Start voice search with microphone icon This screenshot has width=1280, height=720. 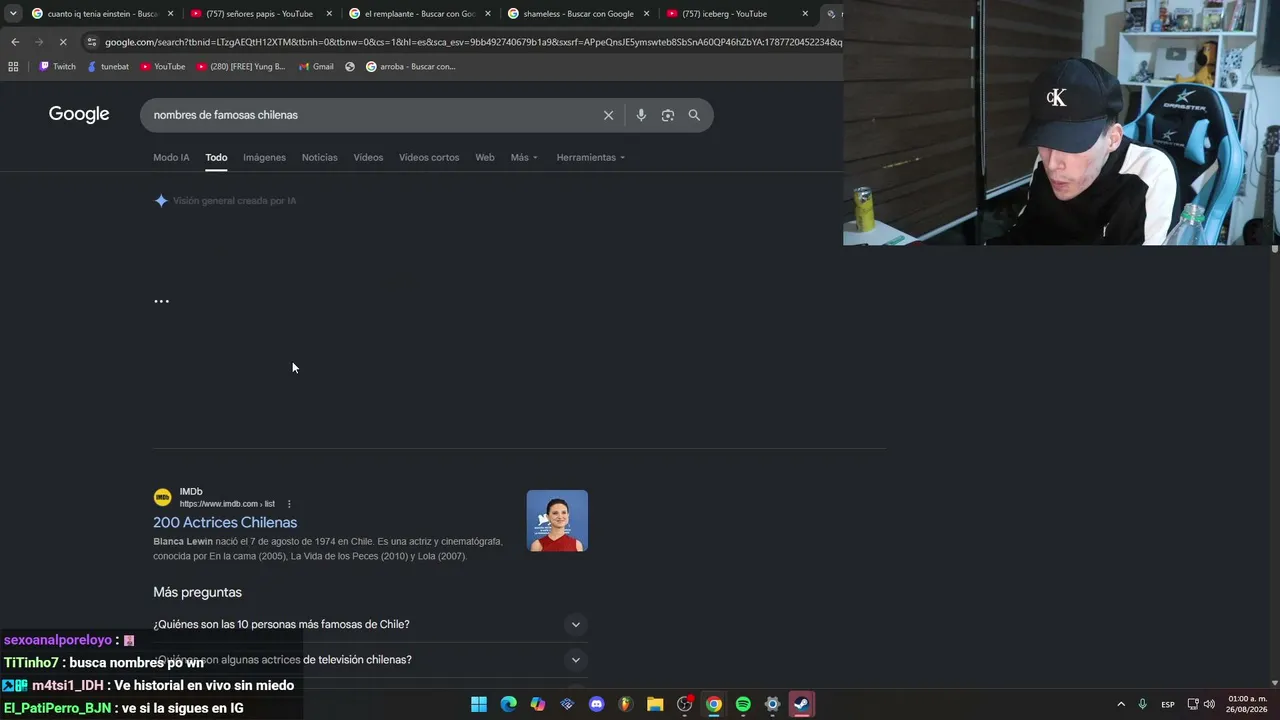coord(641,115)
